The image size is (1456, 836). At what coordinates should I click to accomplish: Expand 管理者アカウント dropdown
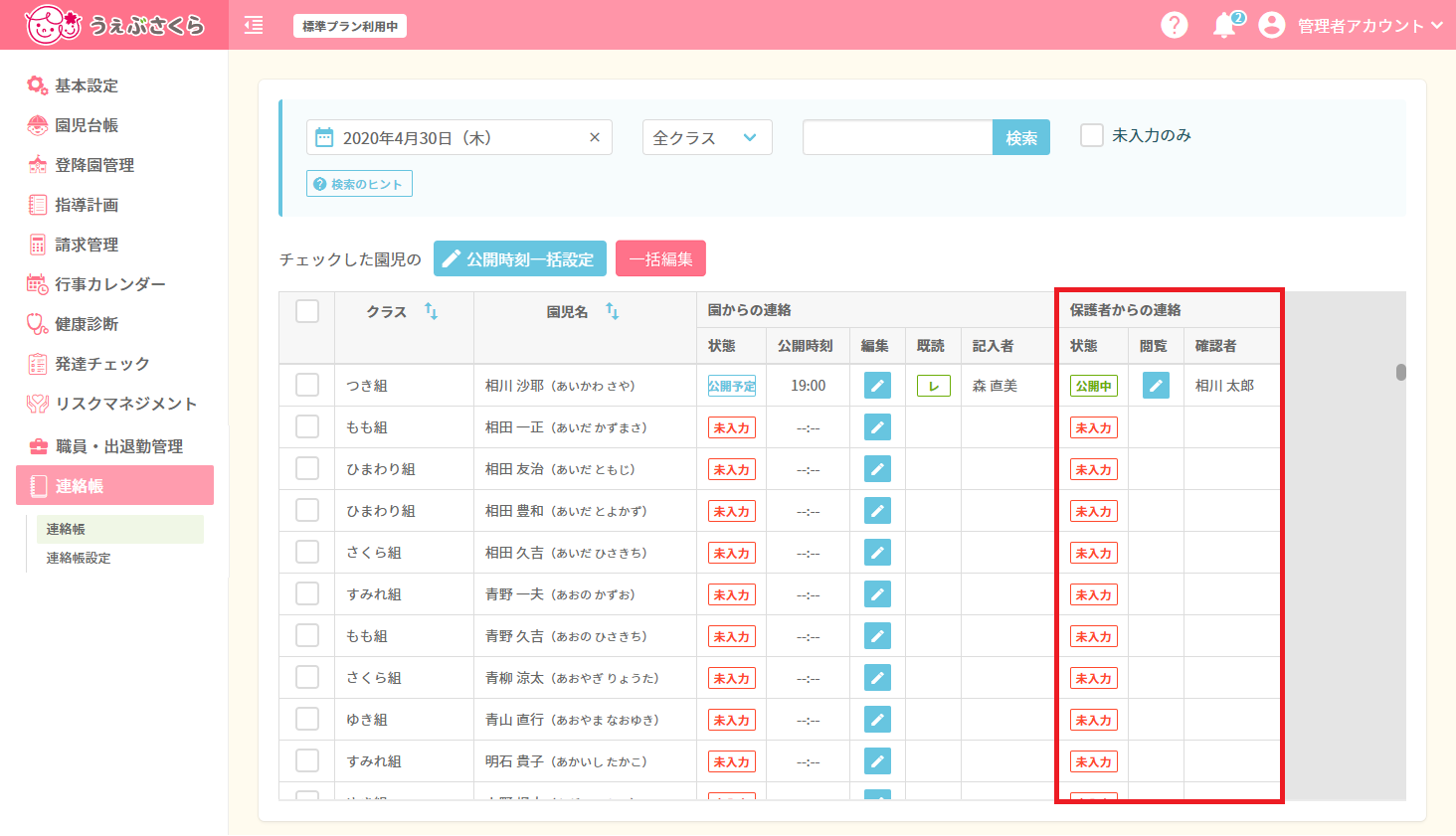(x=1369, y=26)
